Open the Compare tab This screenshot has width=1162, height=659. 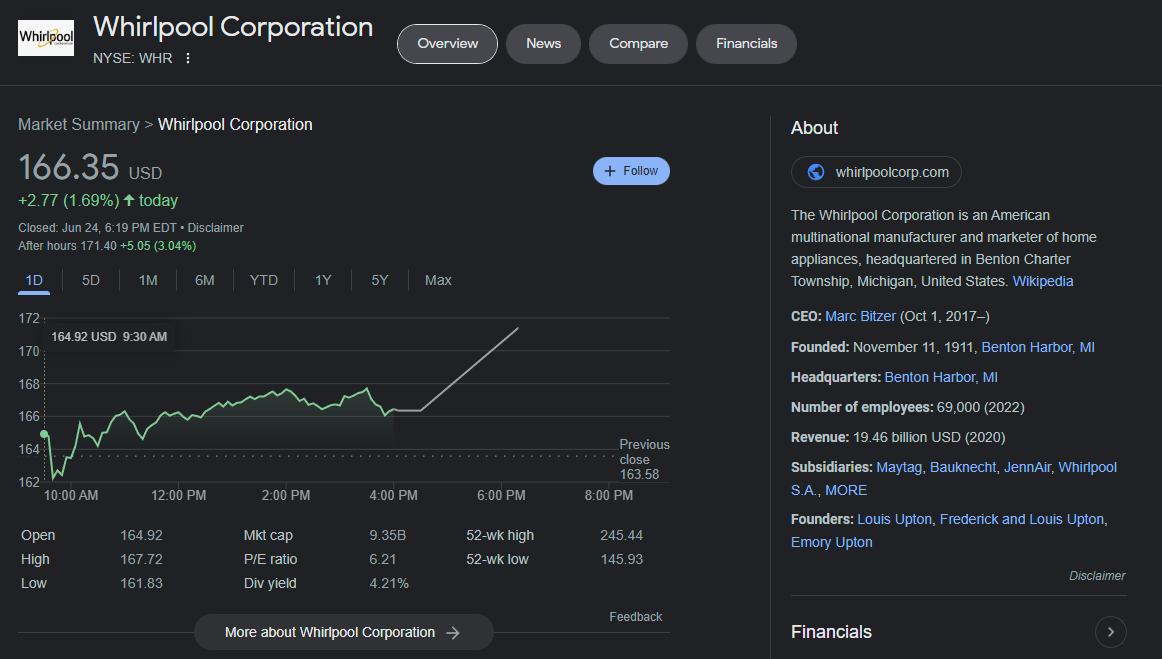pos(638,44)
